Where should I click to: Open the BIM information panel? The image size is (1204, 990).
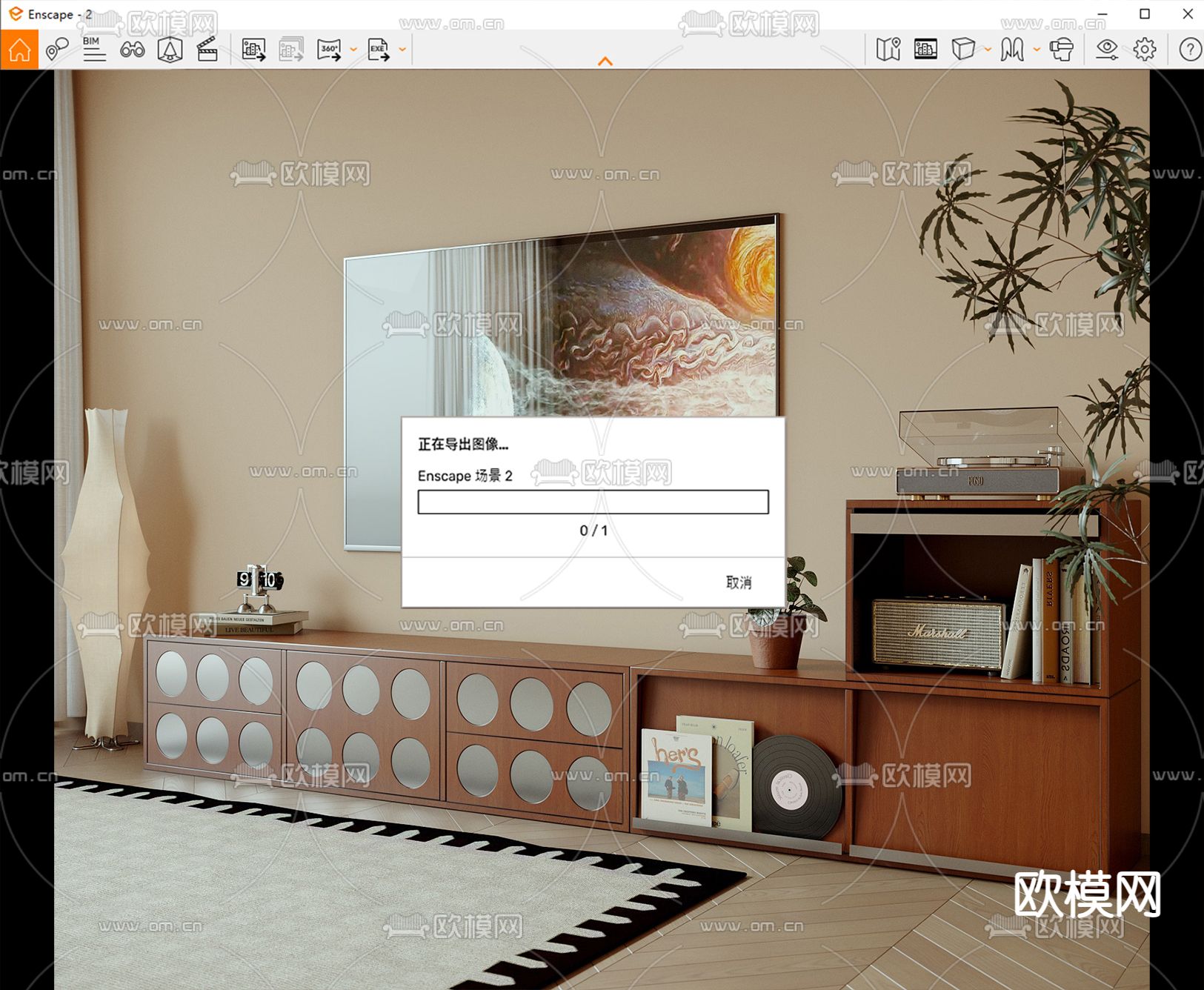(x=94, y=50)
